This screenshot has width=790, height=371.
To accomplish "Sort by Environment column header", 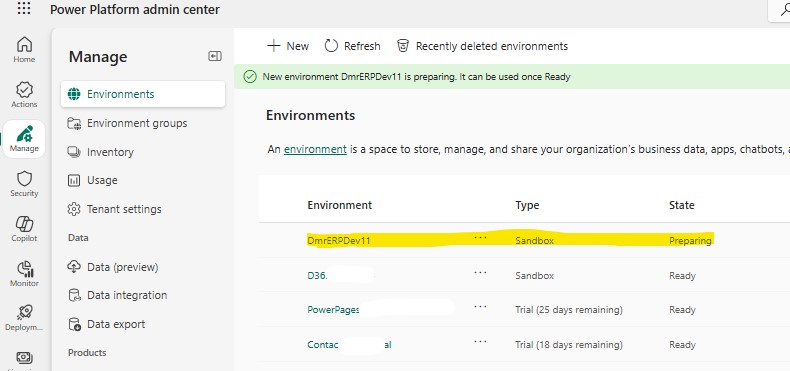I will pos(340,205).
